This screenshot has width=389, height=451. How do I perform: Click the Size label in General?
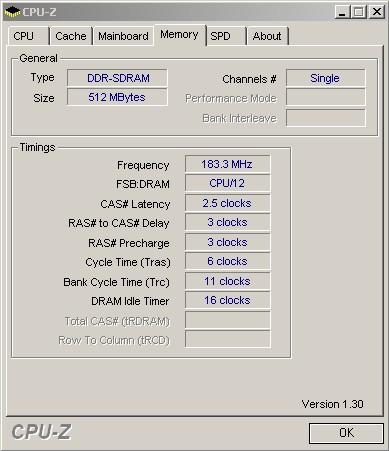pos(44,98)
